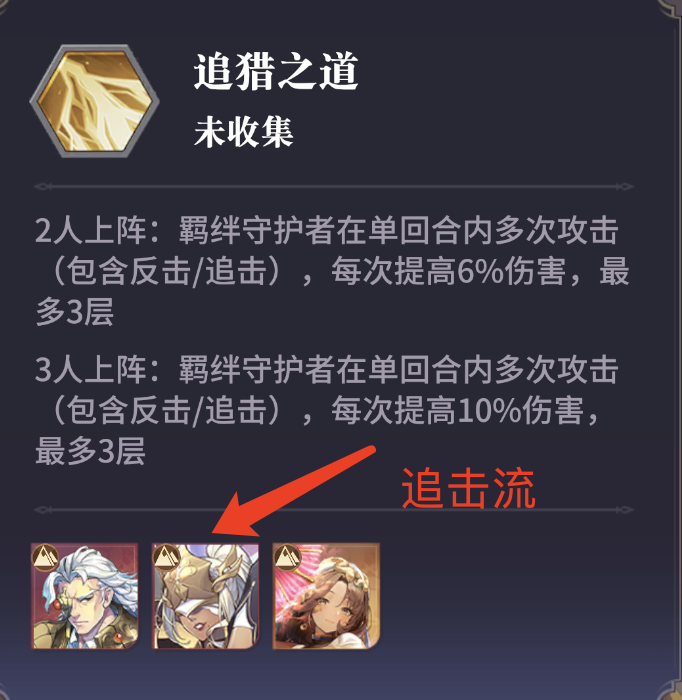The height and width of the screenshot is (700, 682).
Task: Select the golden-helmet blindfolded hero portrait
Action: pyautogui.click(x=206, y=596)
